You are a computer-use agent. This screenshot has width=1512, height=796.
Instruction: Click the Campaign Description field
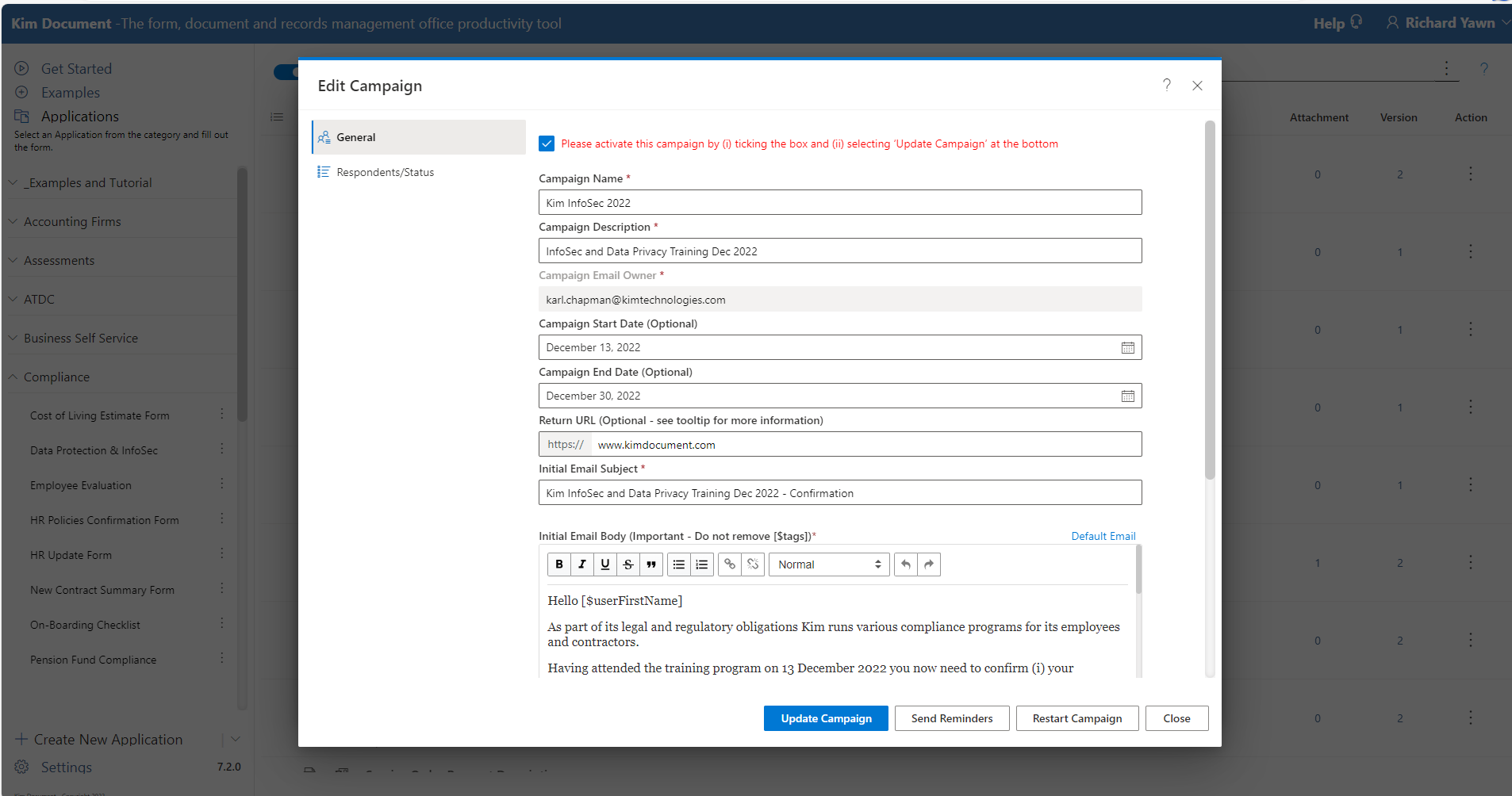pos(840,251)
